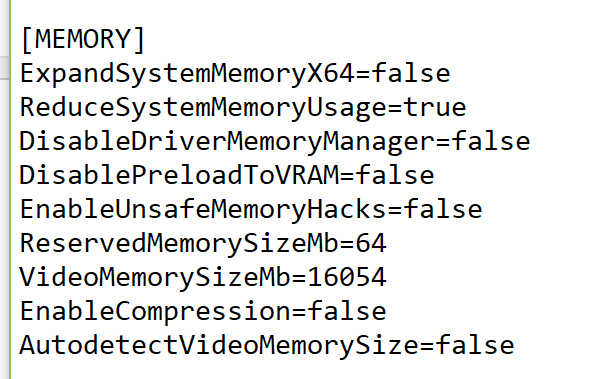
Task: Click the true value of ReduceSystemMemoryUsage
Action: click(435, 107)
